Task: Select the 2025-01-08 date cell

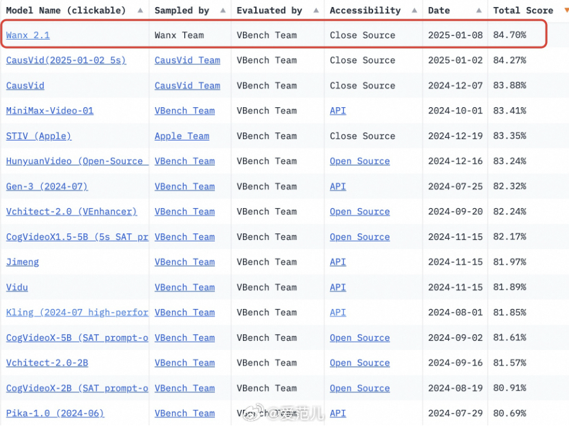Action: 455,35
